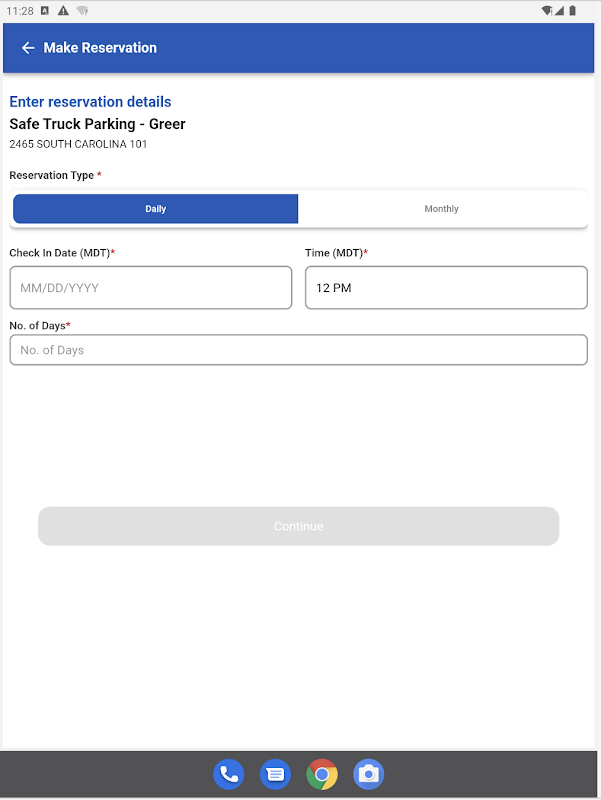Open the Camera app from dock
The width and height of the screenshot is (601, 800).
coord(369,773)
